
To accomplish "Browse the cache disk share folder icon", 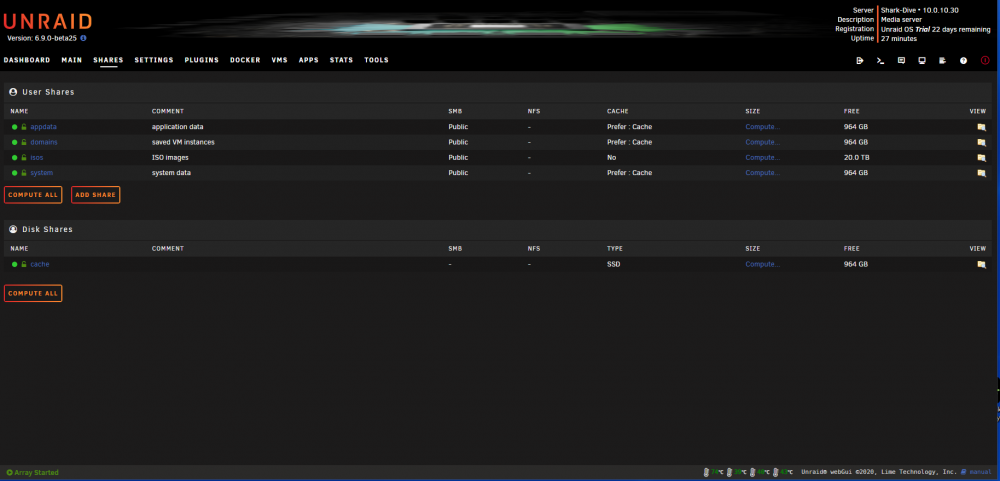I will click(982, 264).
